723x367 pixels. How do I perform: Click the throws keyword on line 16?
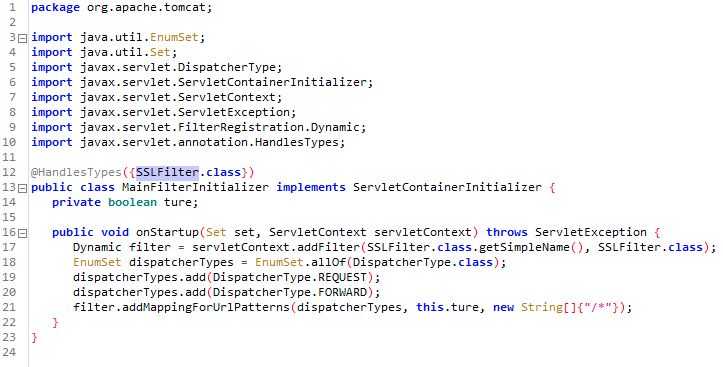click(507, 232)
